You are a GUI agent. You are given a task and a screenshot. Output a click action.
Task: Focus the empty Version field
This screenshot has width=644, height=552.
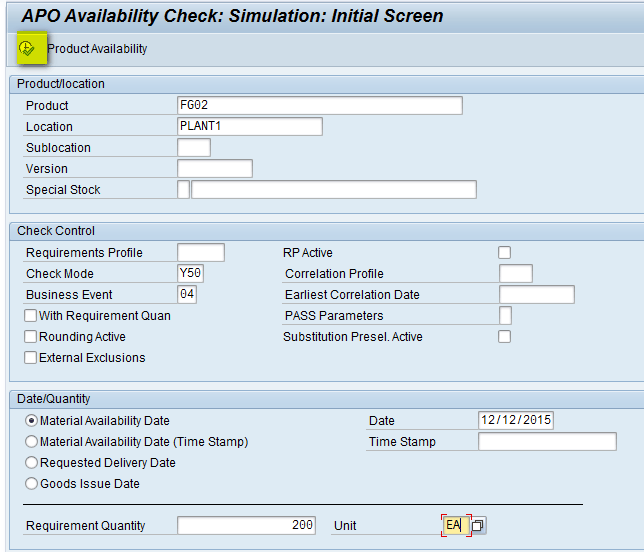coord(215,168)
